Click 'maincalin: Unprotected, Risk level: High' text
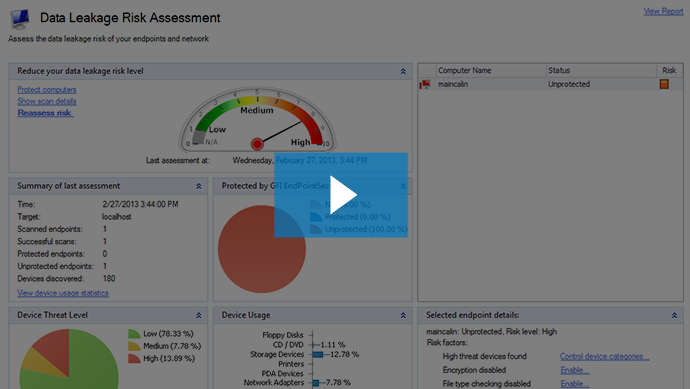This screenshot has width=690, height=389. (x=491, y=332)
